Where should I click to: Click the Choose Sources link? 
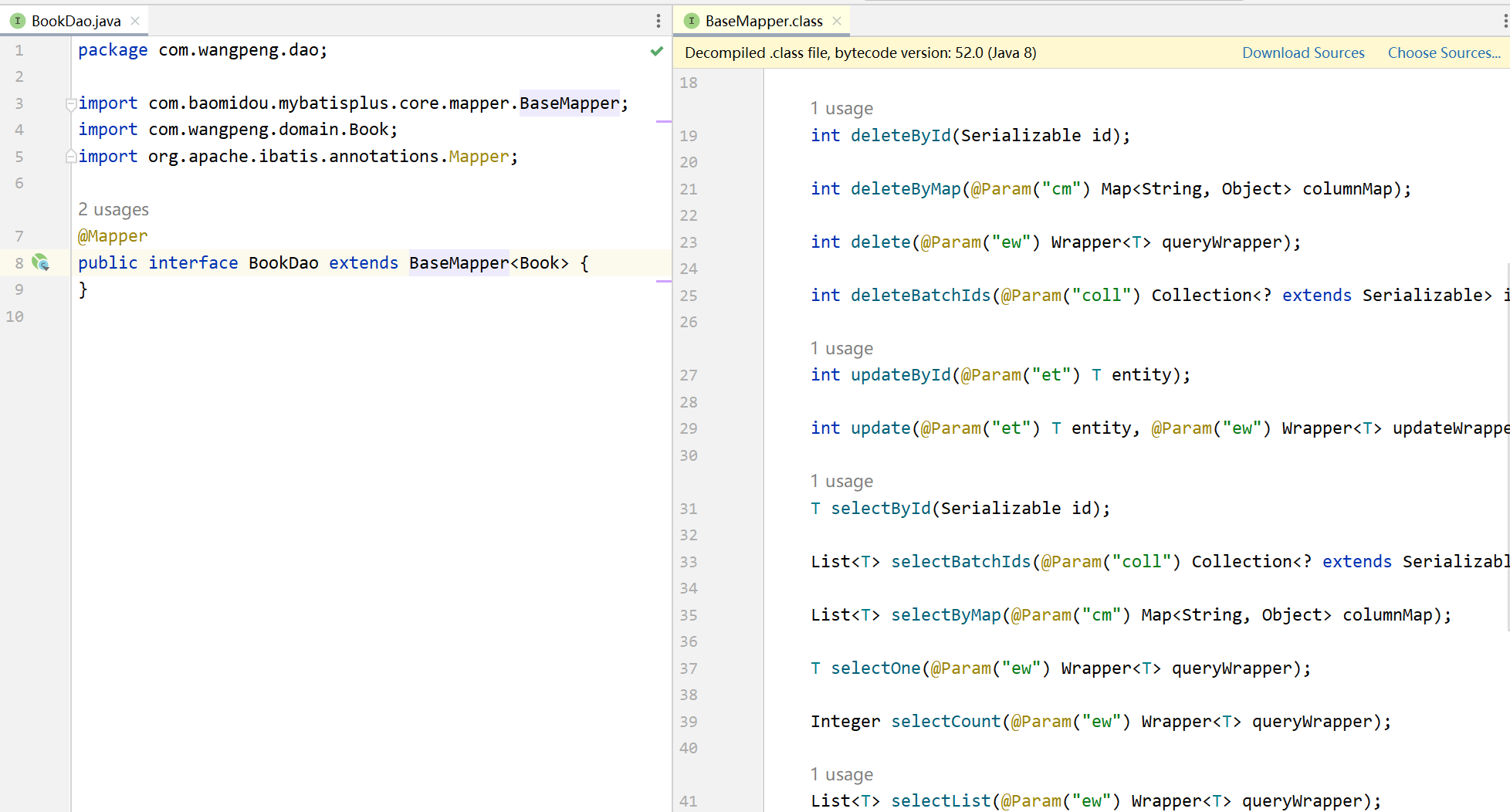tap(1444, 52)
